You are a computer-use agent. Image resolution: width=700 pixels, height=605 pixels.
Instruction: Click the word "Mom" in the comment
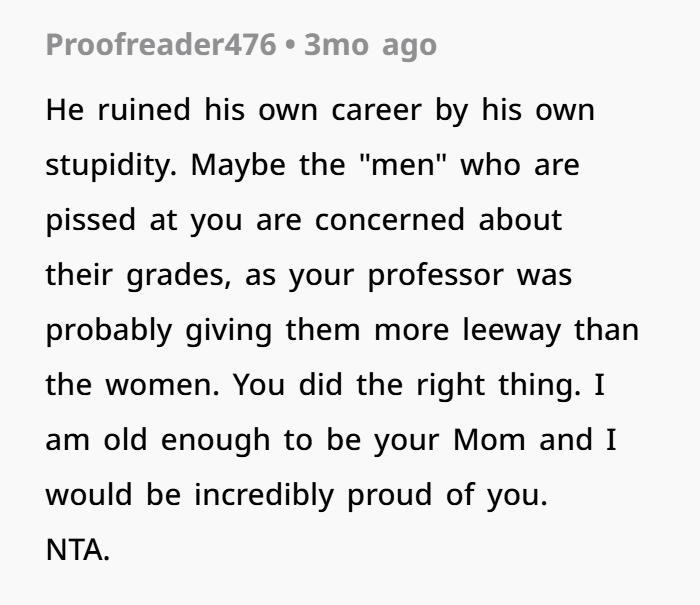click(x=489, y=440)
